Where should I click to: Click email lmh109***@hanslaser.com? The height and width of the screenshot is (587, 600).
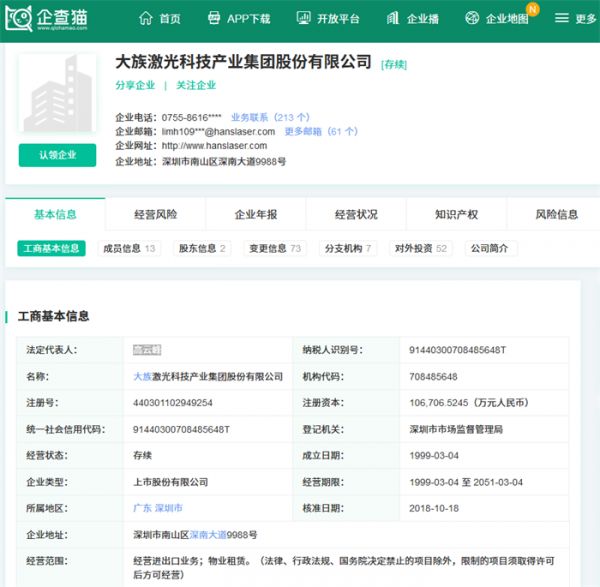[x=218, y=132]
